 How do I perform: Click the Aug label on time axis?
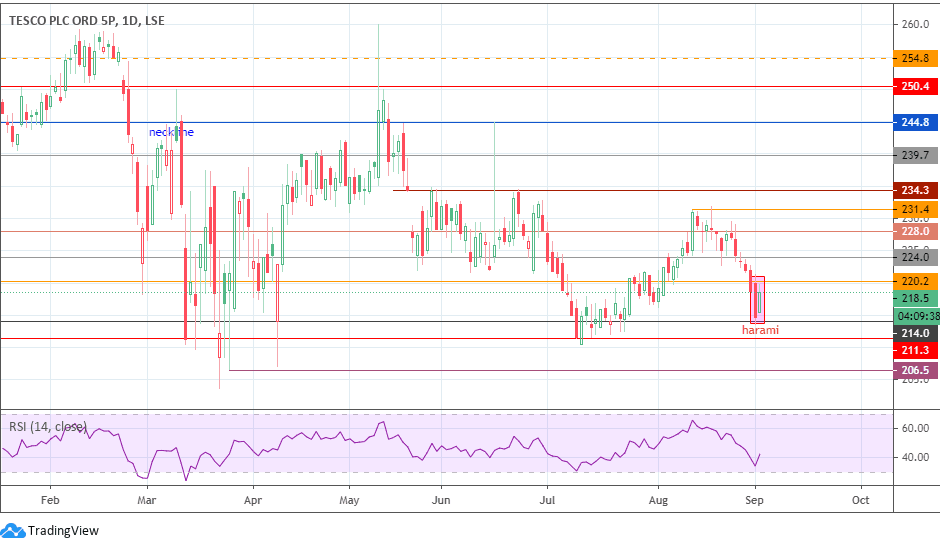(x=658, y=500)
